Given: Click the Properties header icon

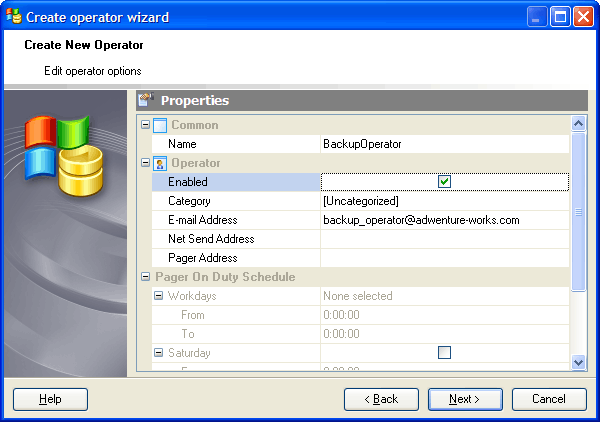Looking at the screenshot, I should tap(146, 100).
